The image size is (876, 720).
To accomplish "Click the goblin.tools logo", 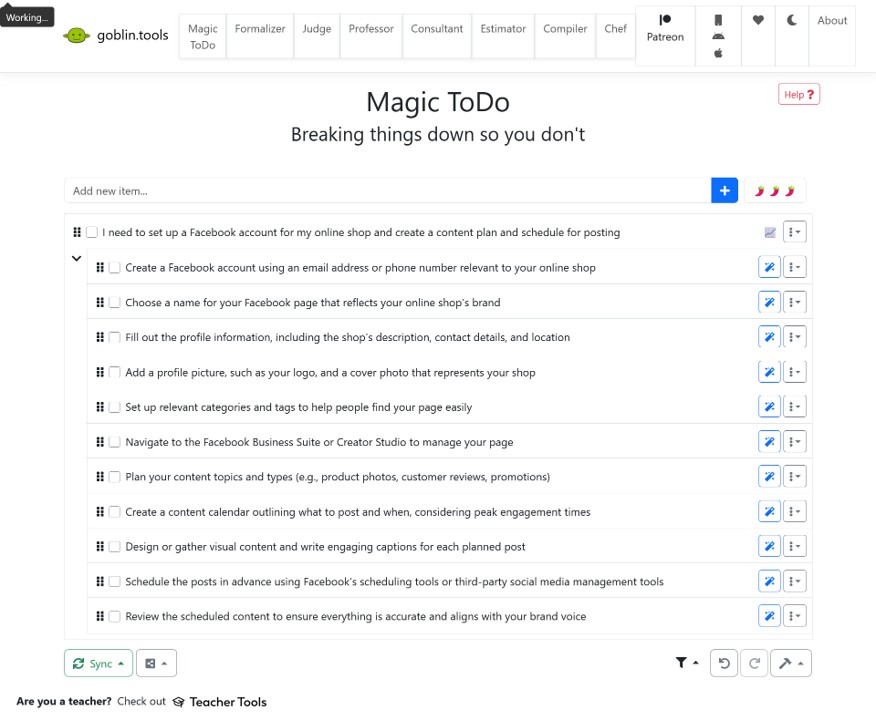I will point(116,33).
